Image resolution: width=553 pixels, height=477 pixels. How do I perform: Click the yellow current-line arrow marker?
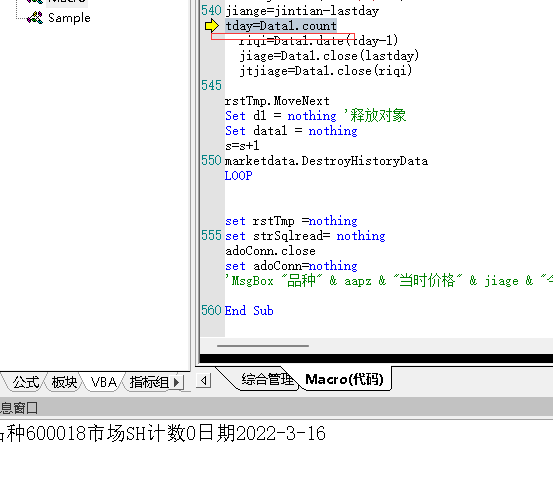[212, 25]
